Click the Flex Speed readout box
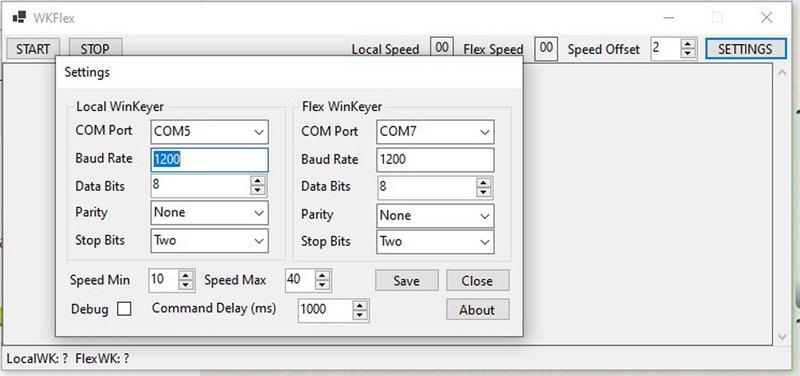This screenshot has height=376, width=800. click(546, 48)
